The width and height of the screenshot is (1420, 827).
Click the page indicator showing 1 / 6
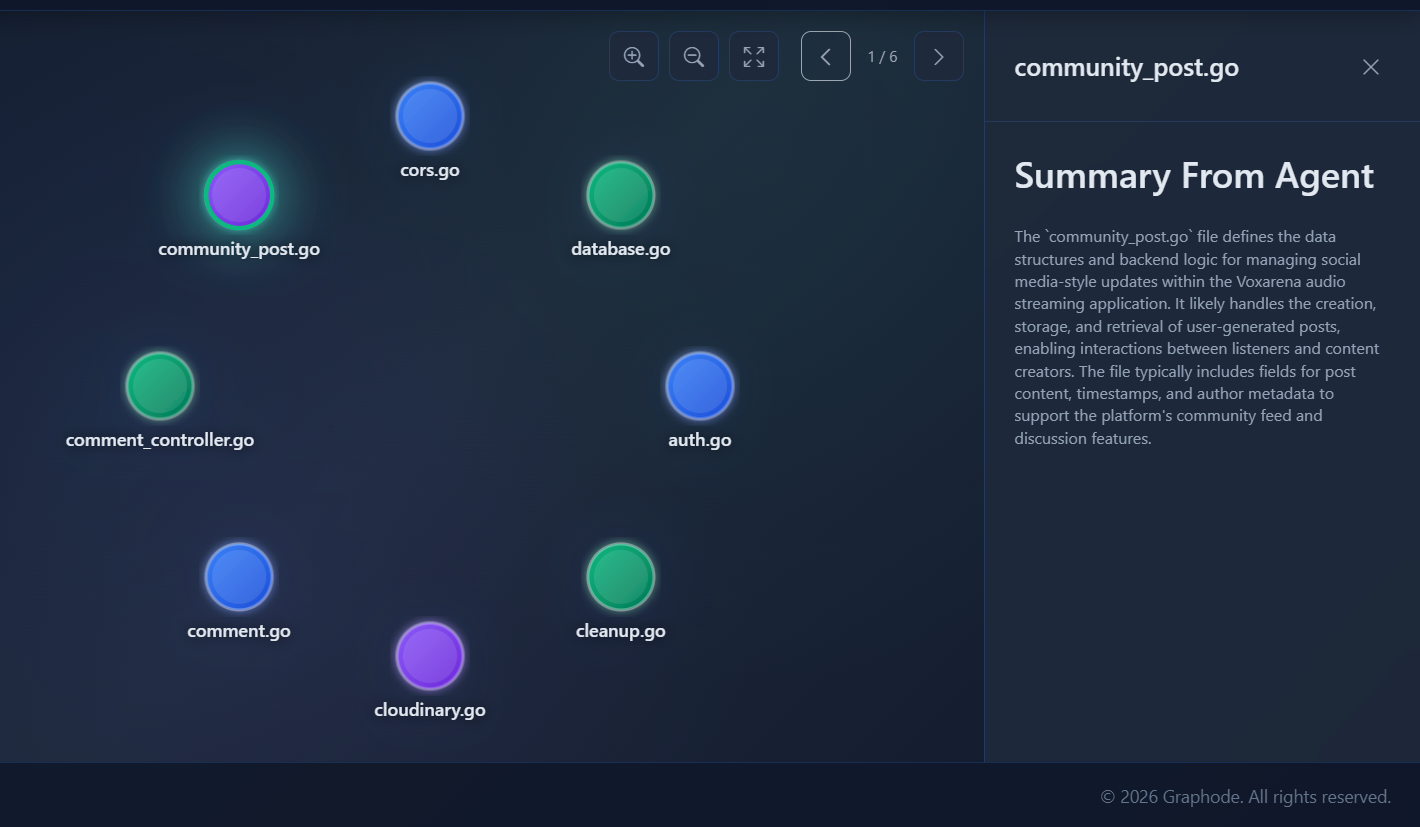[x=881, y=56]
